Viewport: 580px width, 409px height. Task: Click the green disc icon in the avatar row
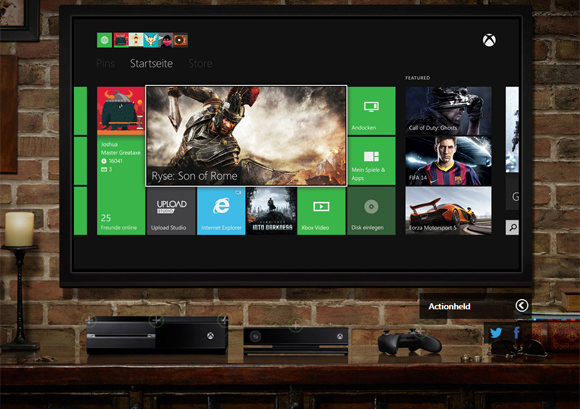pos(104,40)
